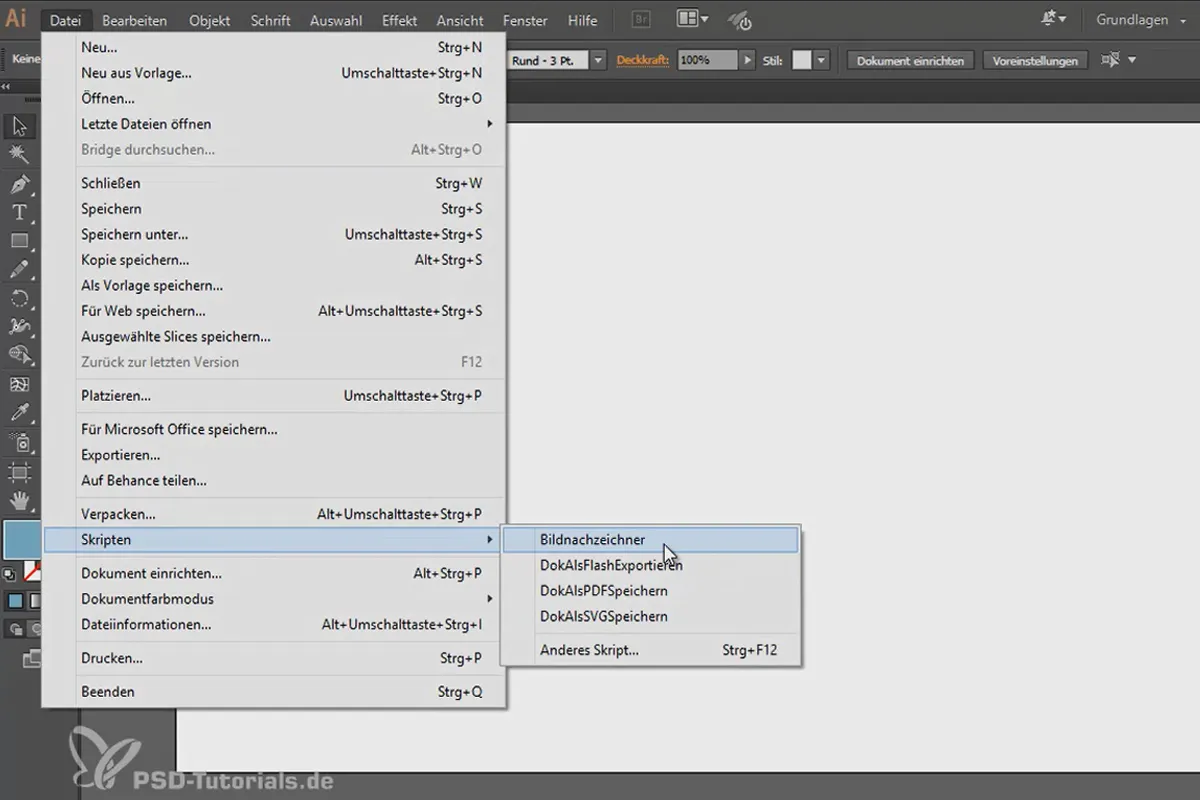Open the Fenster menu
Viewport: 1200px width, 800px height.
pos(525,20)
